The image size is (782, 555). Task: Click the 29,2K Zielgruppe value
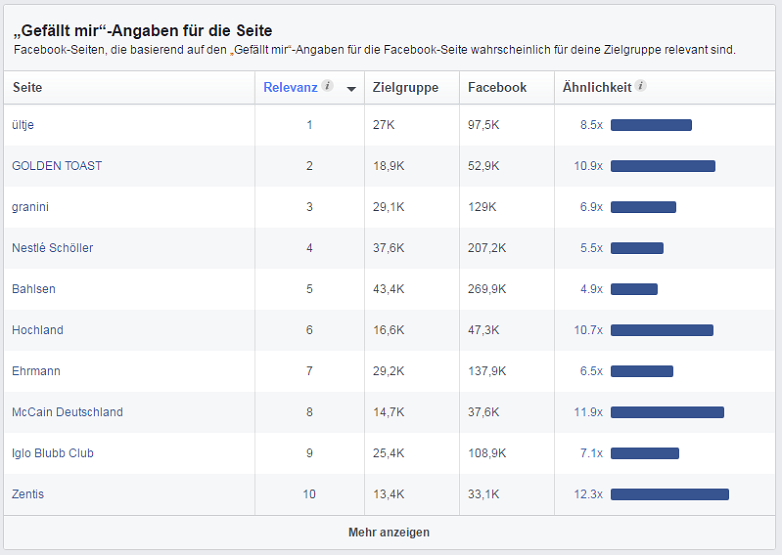[389, 371]
